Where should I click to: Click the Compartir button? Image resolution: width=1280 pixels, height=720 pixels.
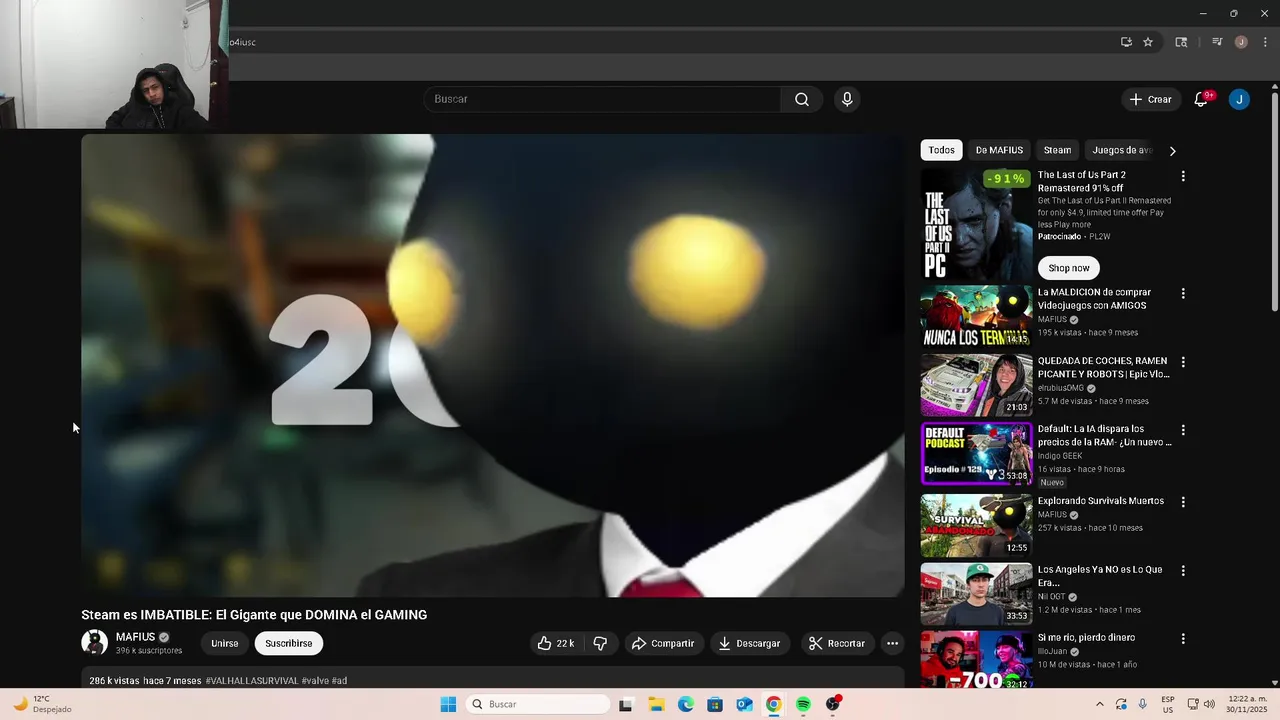[662, 643]
